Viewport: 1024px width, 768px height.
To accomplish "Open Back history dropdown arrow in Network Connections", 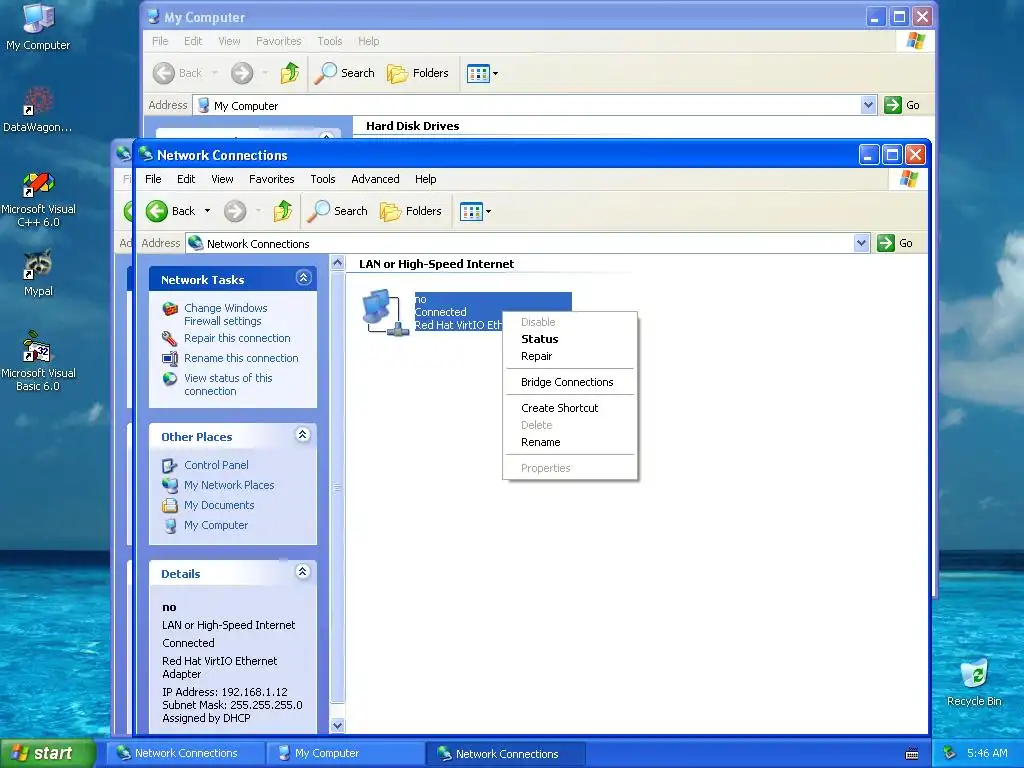I will point(208,211).
